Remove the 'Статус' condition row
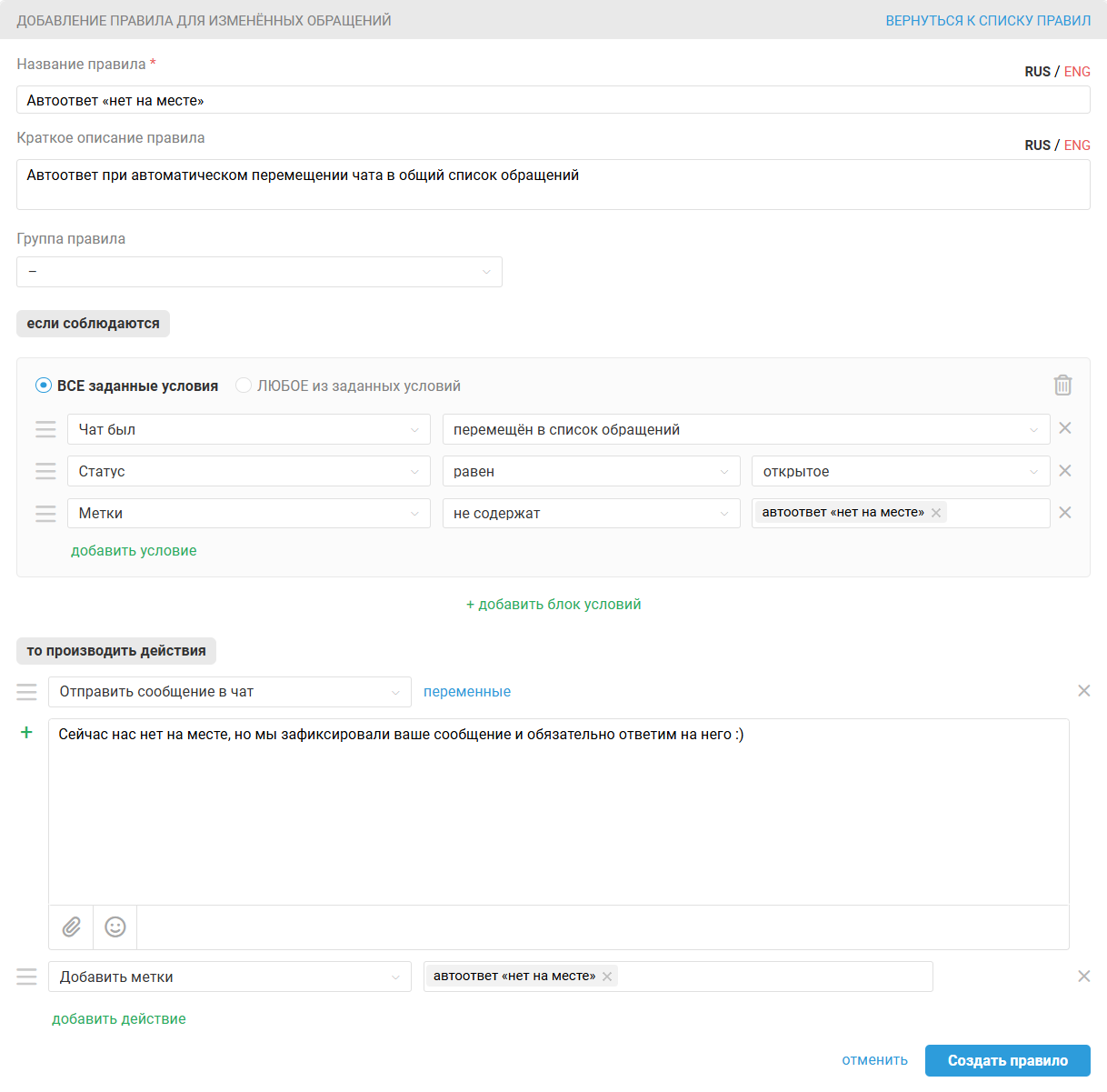 1065,471
